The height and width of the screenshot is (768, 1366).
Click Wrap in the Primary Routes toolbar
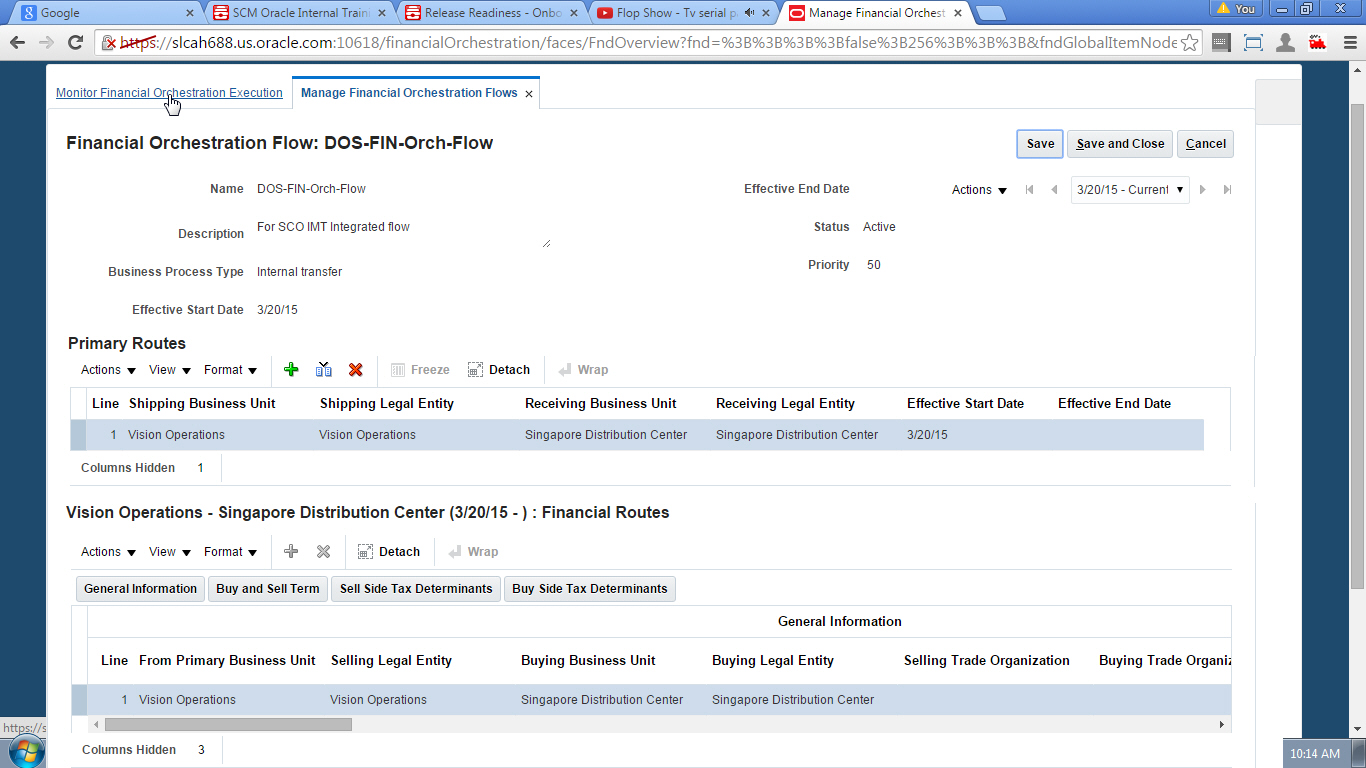(583, 370)
